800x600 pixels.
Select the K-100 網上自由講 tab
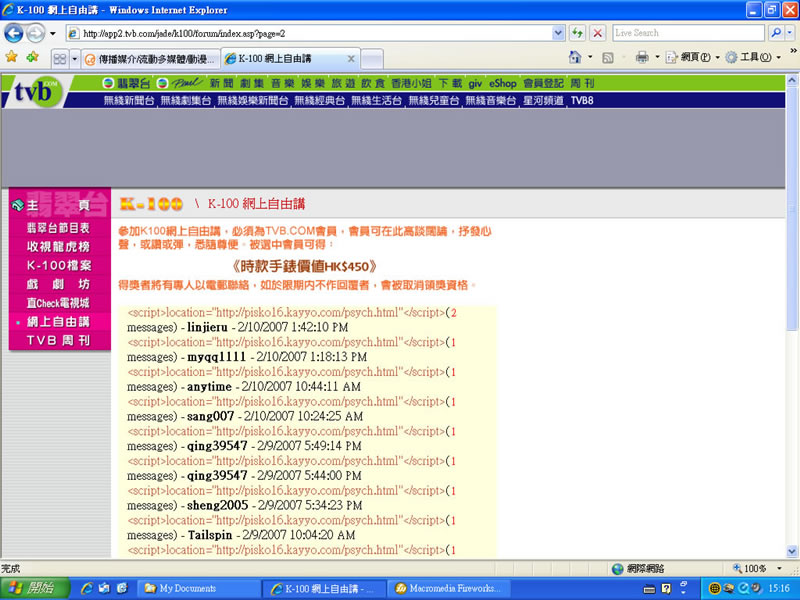coord(291,59)
